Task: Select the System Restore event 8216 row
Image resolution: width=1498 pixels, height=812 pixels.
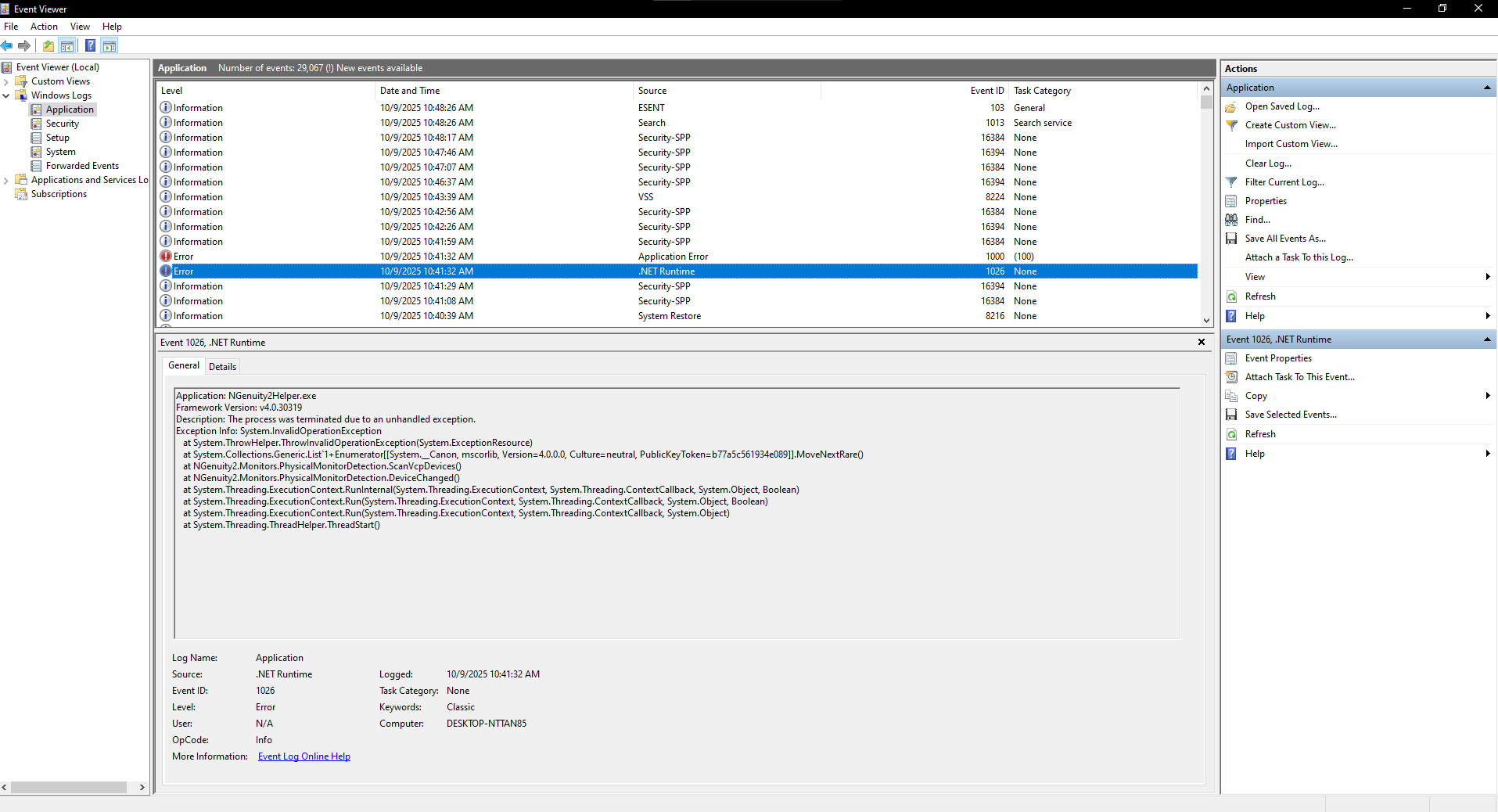Action: tap(677, 316)
